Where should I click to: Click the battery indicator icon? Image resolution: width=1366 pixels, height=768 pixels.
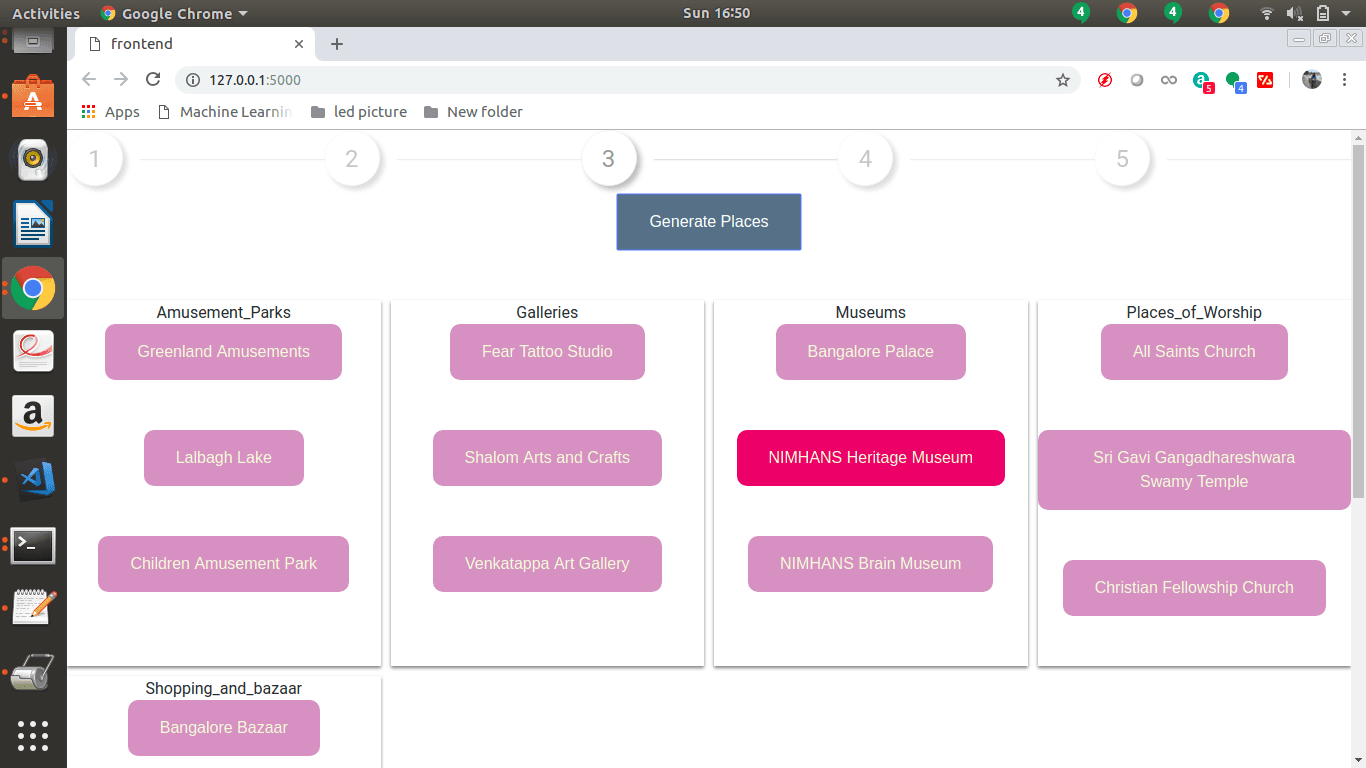pyautogui.click(x=1323, y=13)
